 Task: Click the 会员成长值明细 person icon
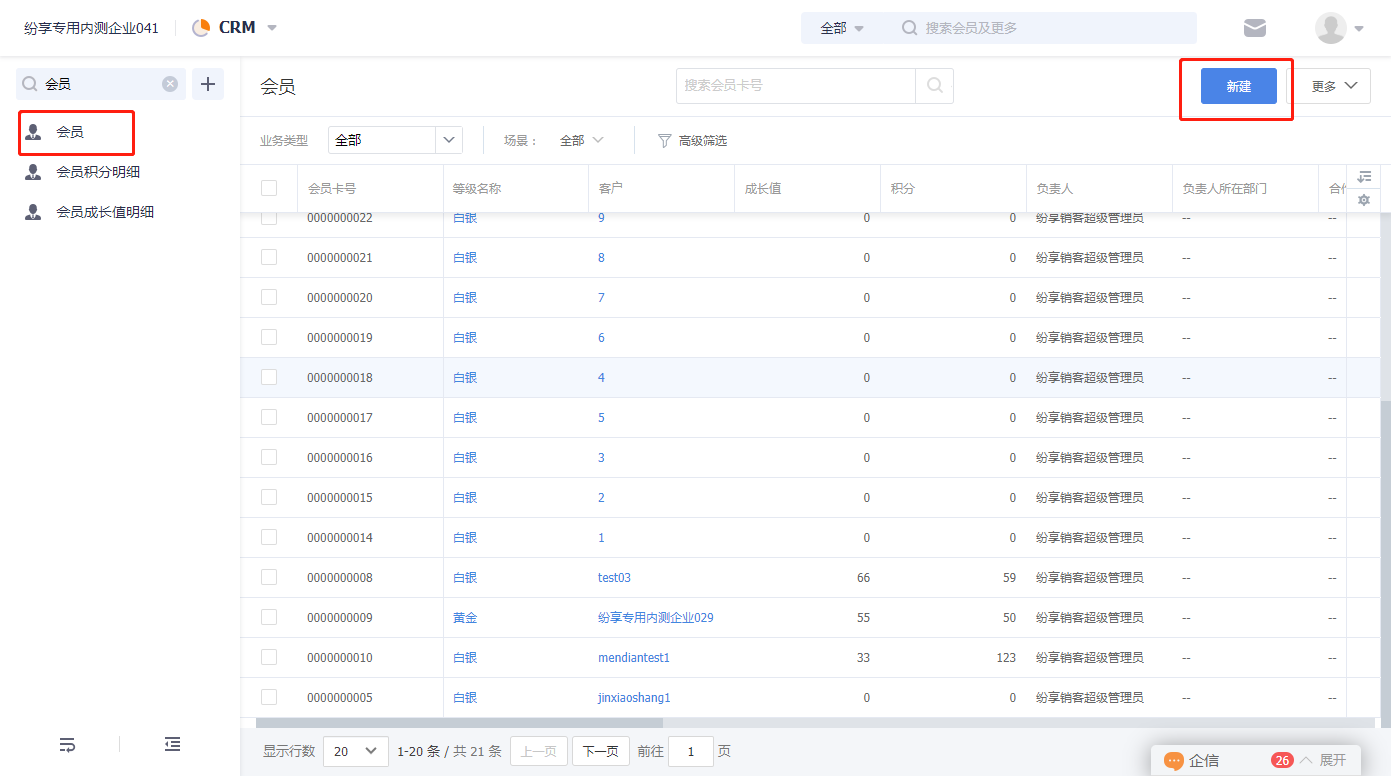tap(34, 212)
